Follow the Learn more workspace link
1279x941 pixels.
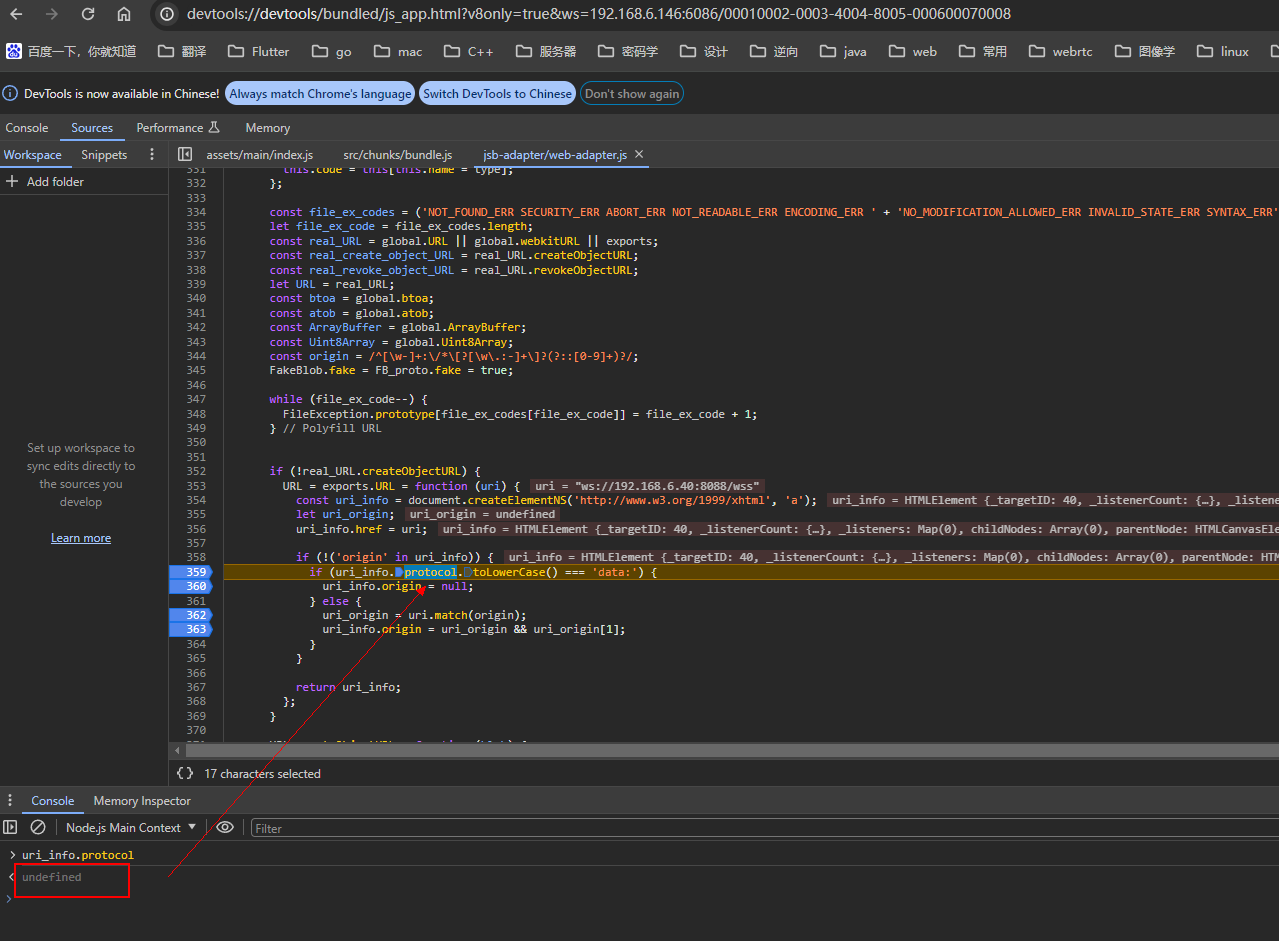(x=81, y=538)
